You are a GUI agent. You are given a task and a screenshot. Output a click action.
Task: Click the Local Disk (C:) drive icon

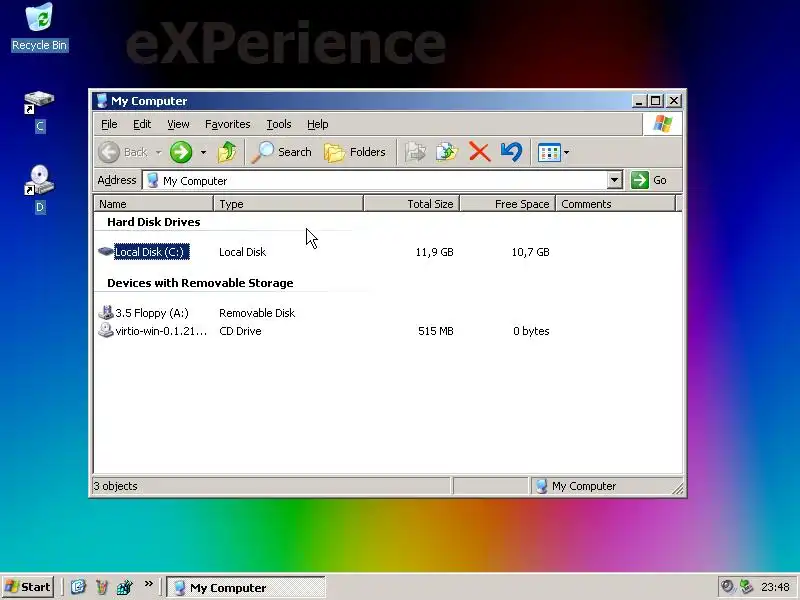coord(106,252)
